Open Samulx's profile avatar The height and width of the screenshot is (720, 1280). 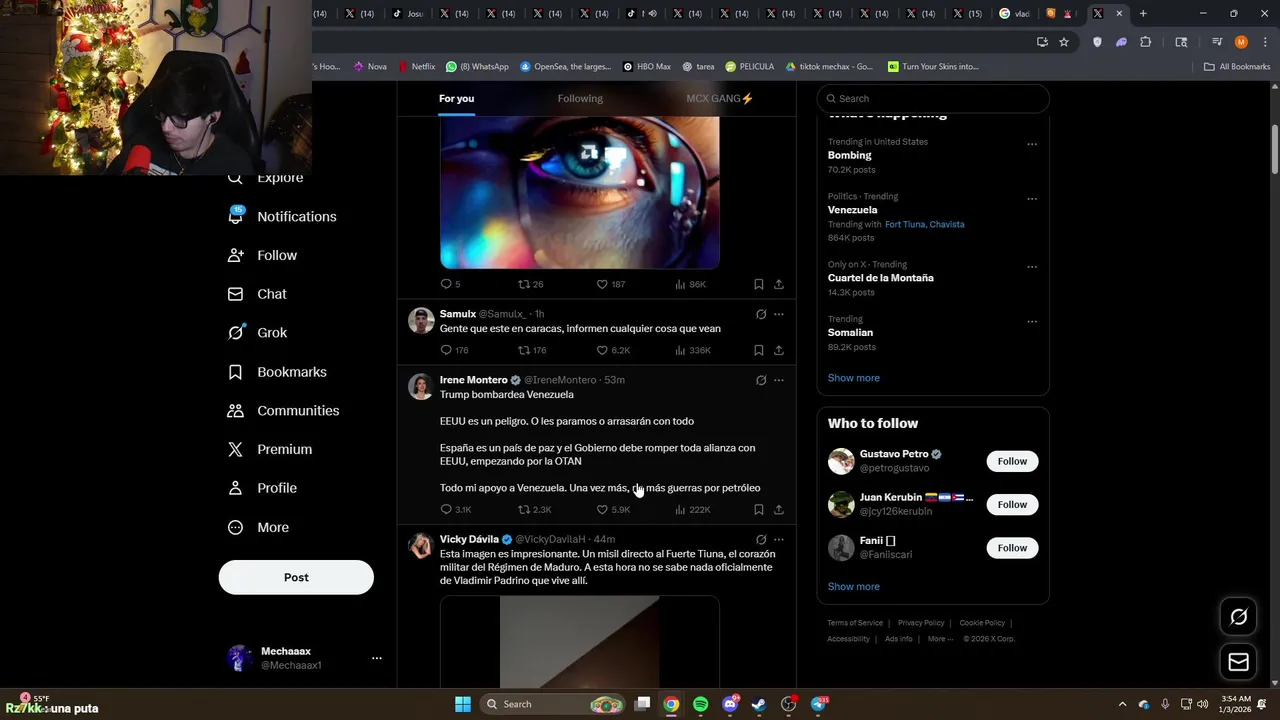[421, 320]
